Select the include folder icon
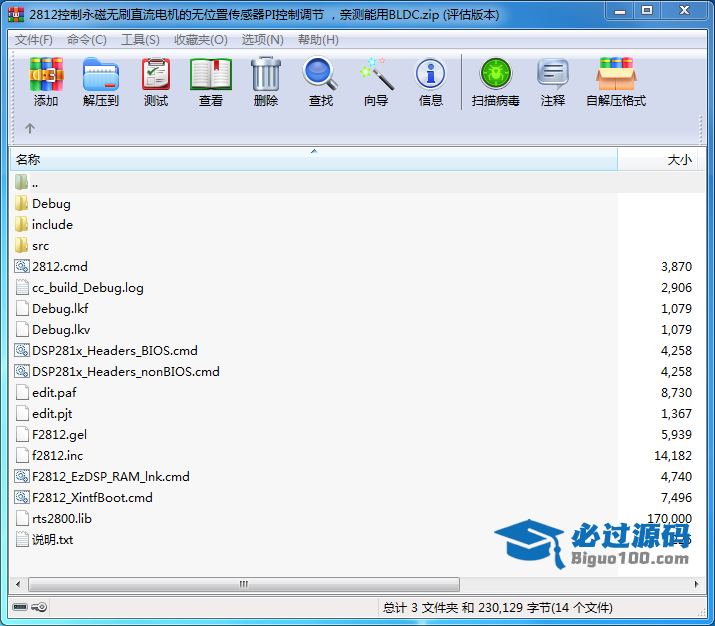 point(21,224)
